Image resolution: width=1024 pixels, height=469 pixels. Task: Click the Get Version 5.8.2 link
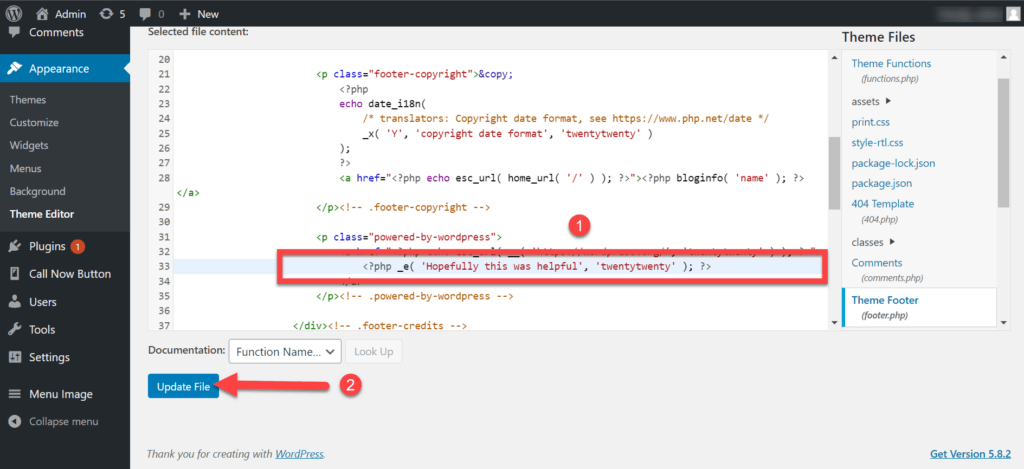click(970, 453)
